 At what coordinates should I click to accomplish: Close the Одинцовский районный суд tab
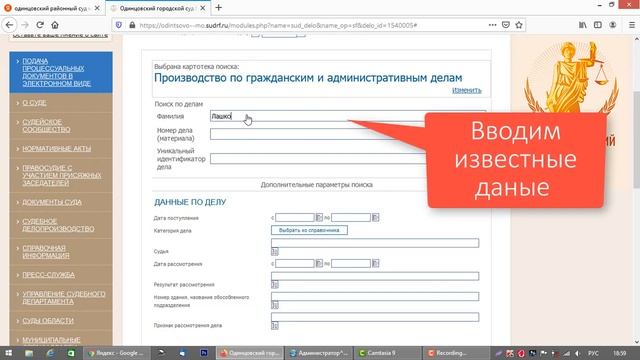point(97,8)
